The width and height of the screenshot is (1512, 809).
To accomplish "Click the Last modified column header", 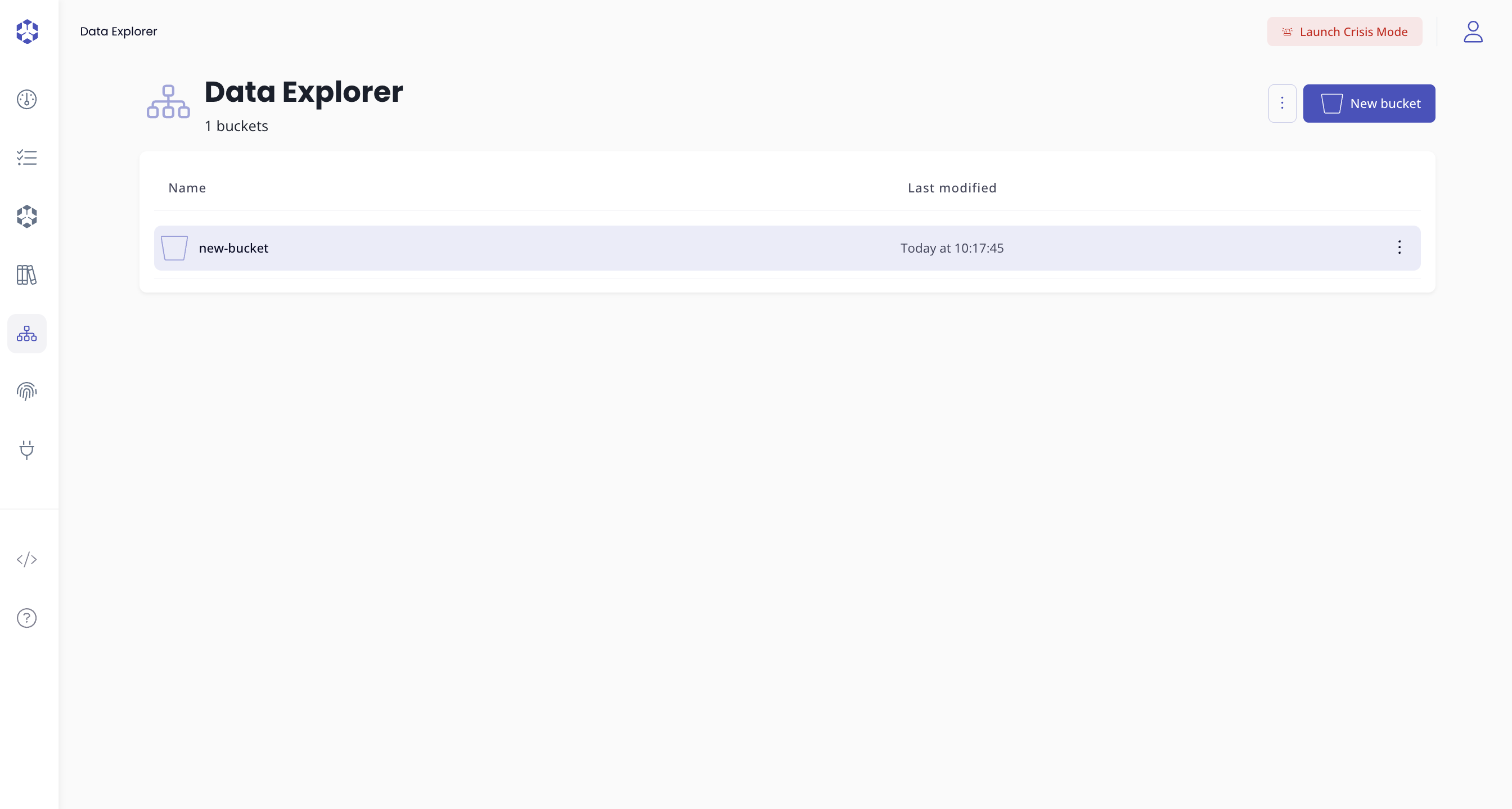I will pos(951,188).
